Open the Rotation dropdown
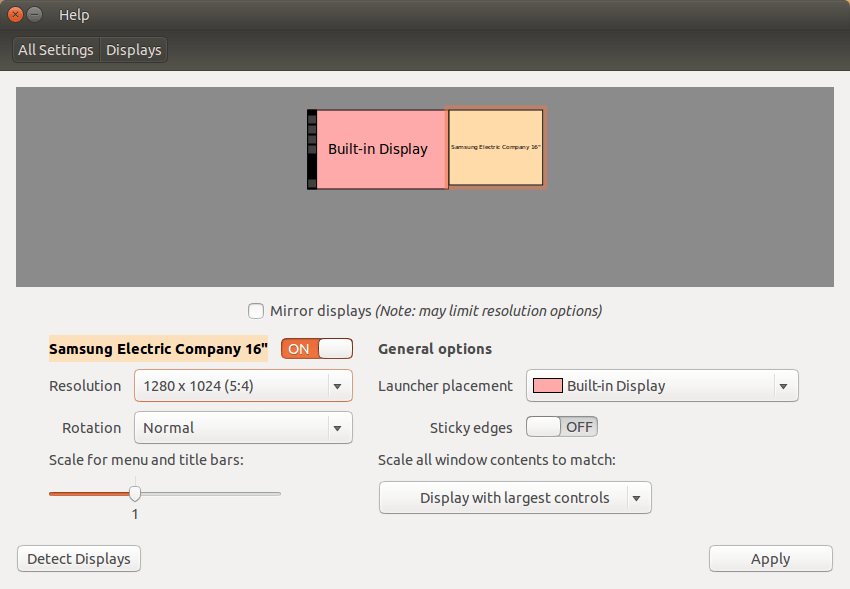Viewport: 850px width, 589px height. (x=243, y=427)
